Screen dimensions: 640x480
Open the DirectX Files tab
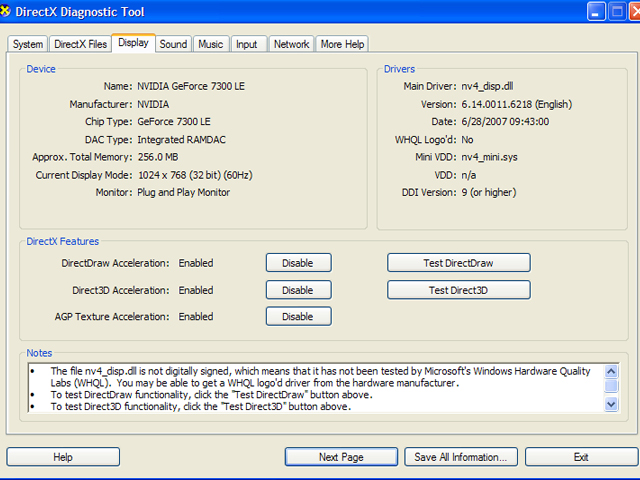point(80,44)
